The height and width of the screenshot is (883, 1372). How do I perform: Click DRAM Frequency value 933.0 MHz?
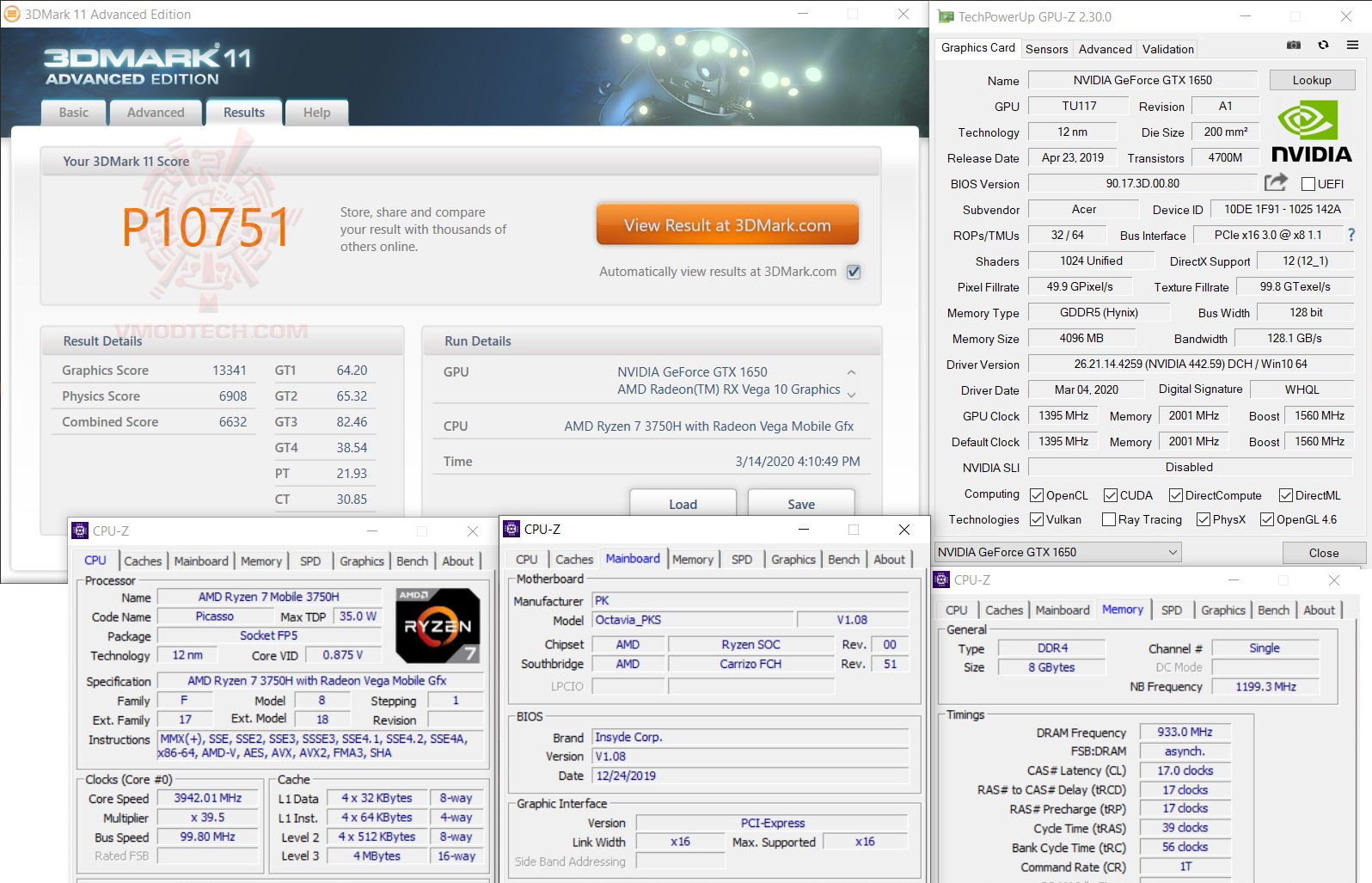(1185, 732)
